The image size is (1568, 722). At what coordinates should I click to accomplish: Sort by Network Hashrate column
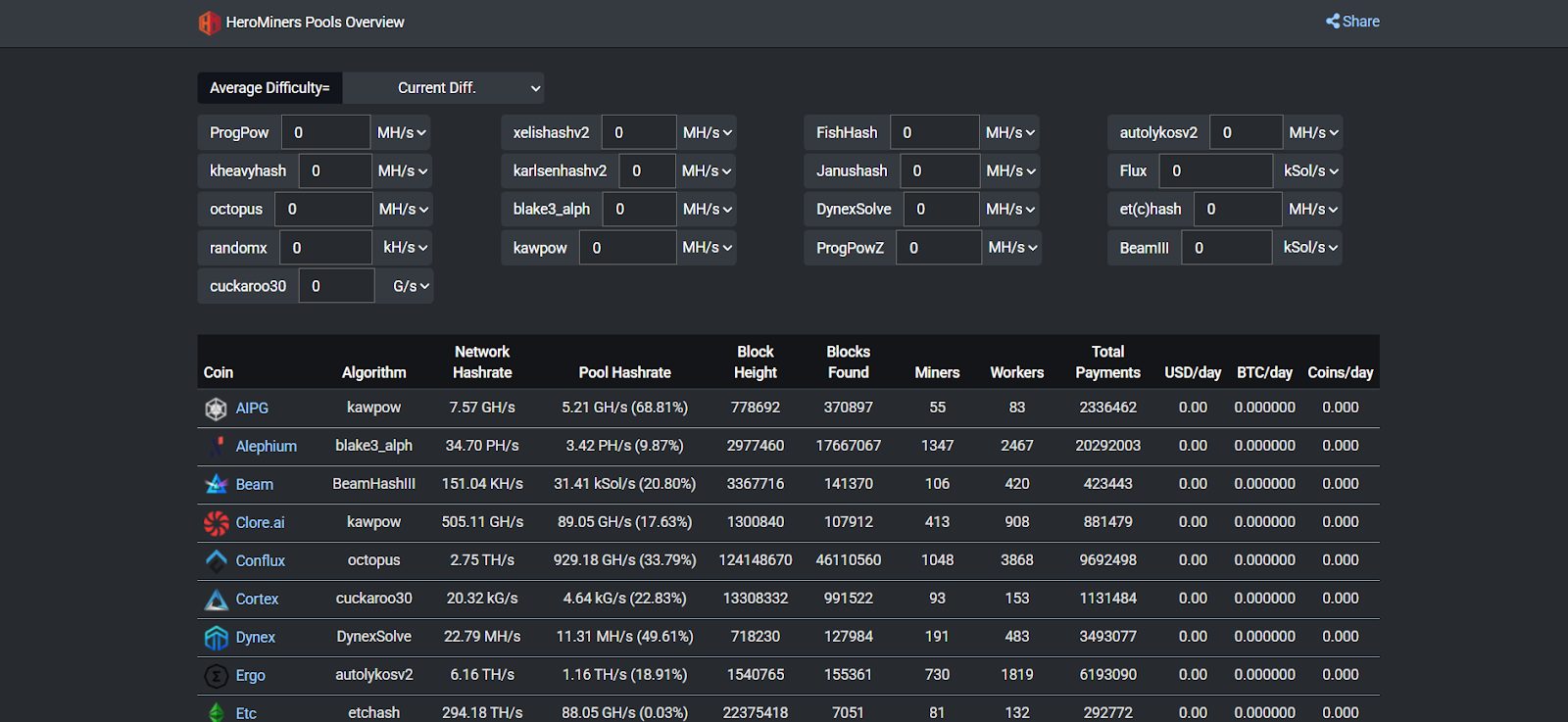coord(482,361)
